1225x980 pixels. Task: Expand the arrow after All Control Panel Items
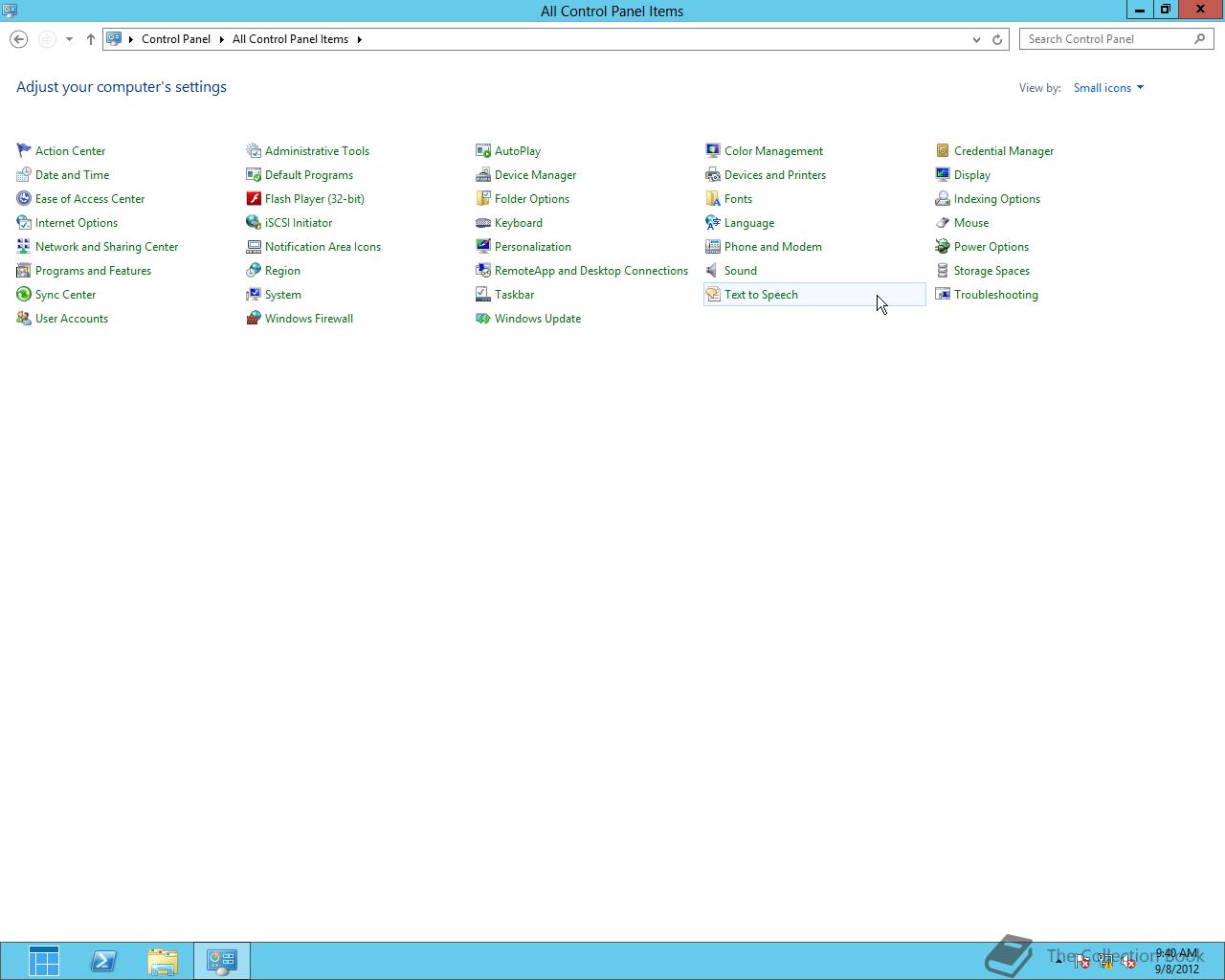(x=360, y=39)
